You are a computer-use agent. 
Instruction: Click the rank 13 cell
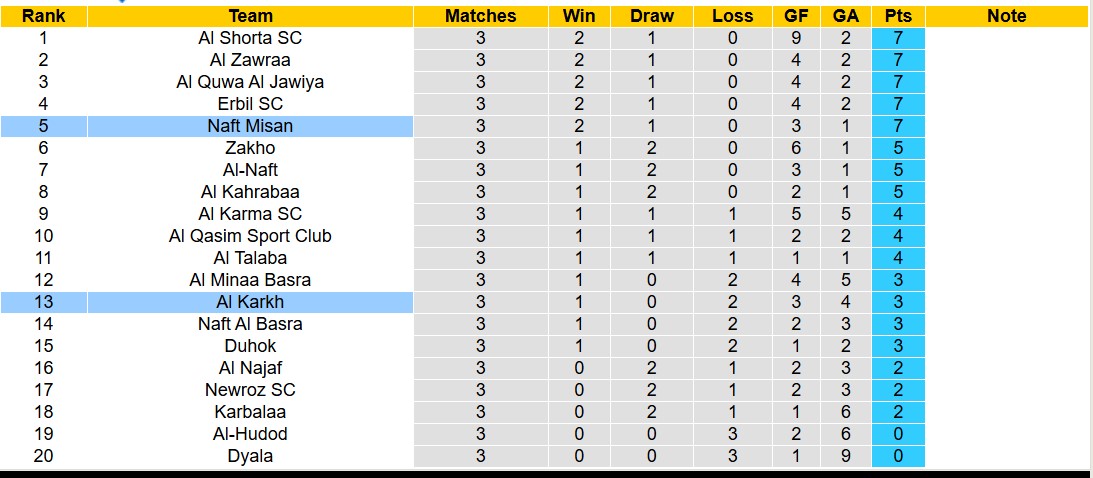(x=43, y=302)
